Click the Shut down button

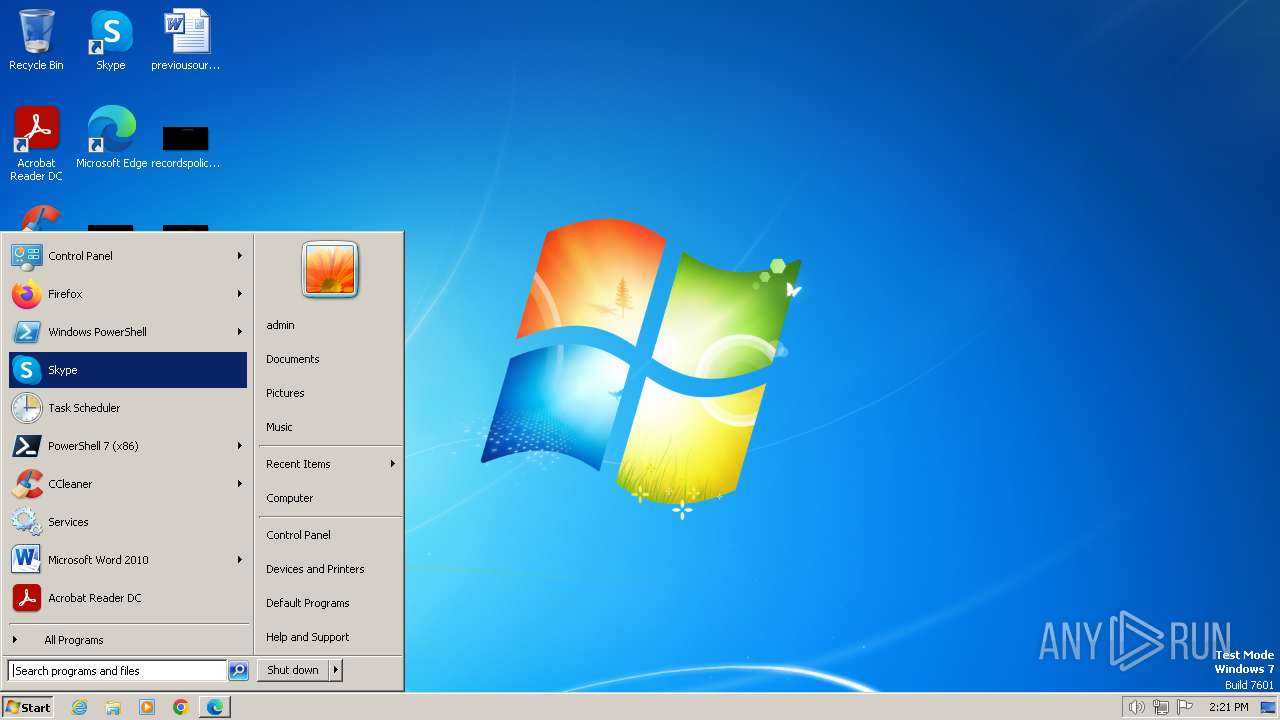[293, 670]
